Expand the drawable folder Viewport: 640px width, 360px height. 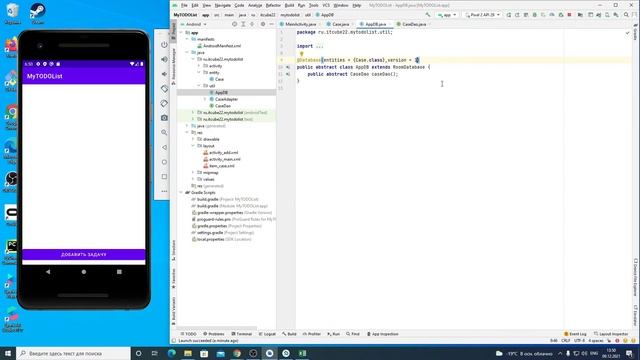[193, 139]
